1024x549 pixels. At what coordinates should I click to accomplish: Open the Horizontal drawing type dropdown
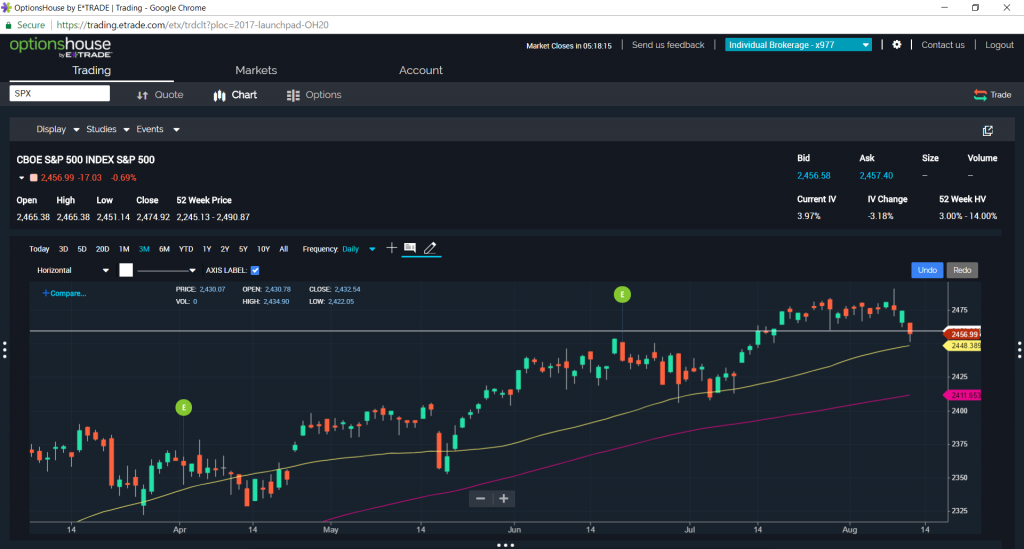72,270
